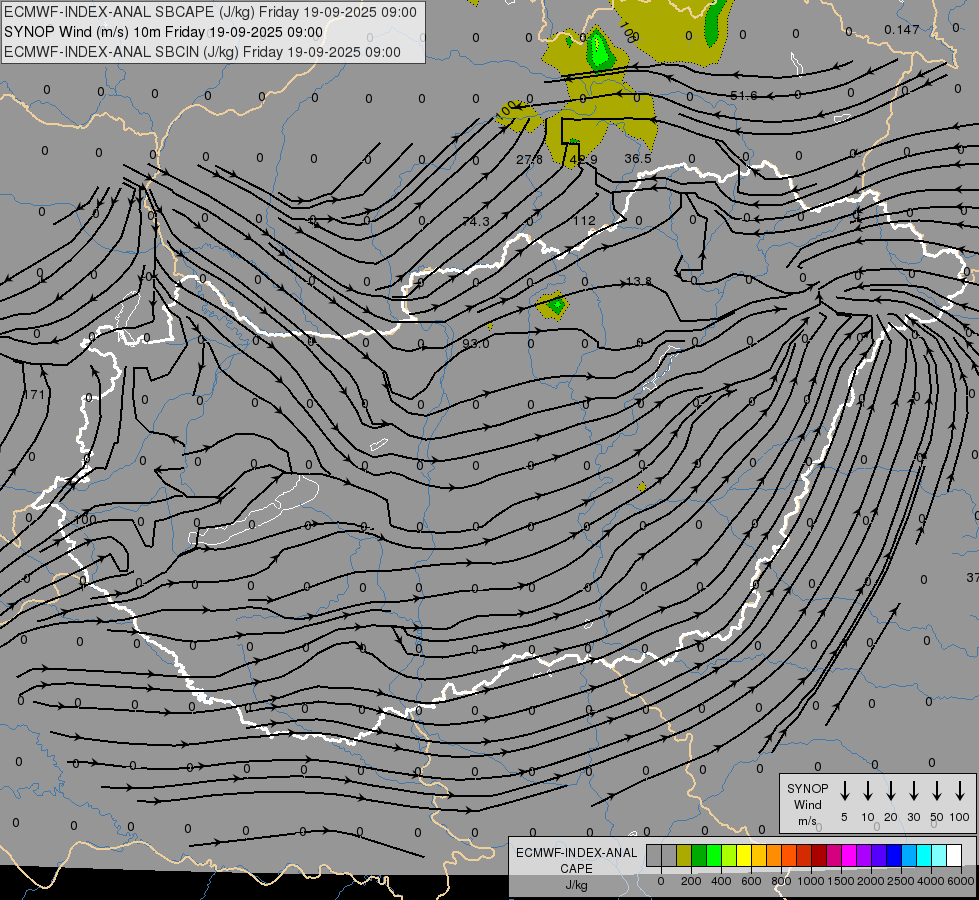Click the J/kg unit label in legend

pos(576,885)
